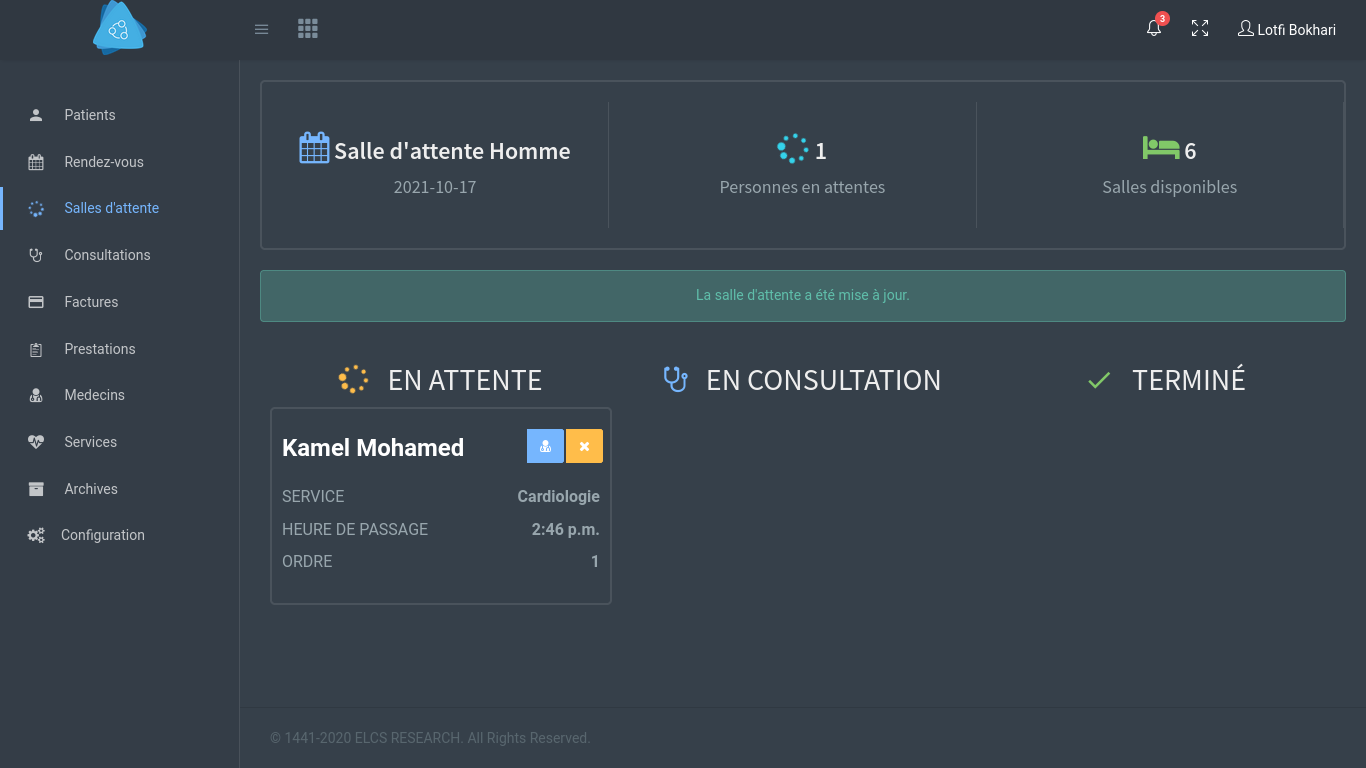Open Lotfi Bokhari user menu
This screenshot has width=1366, height=768.
click(x=1287, y=29)
